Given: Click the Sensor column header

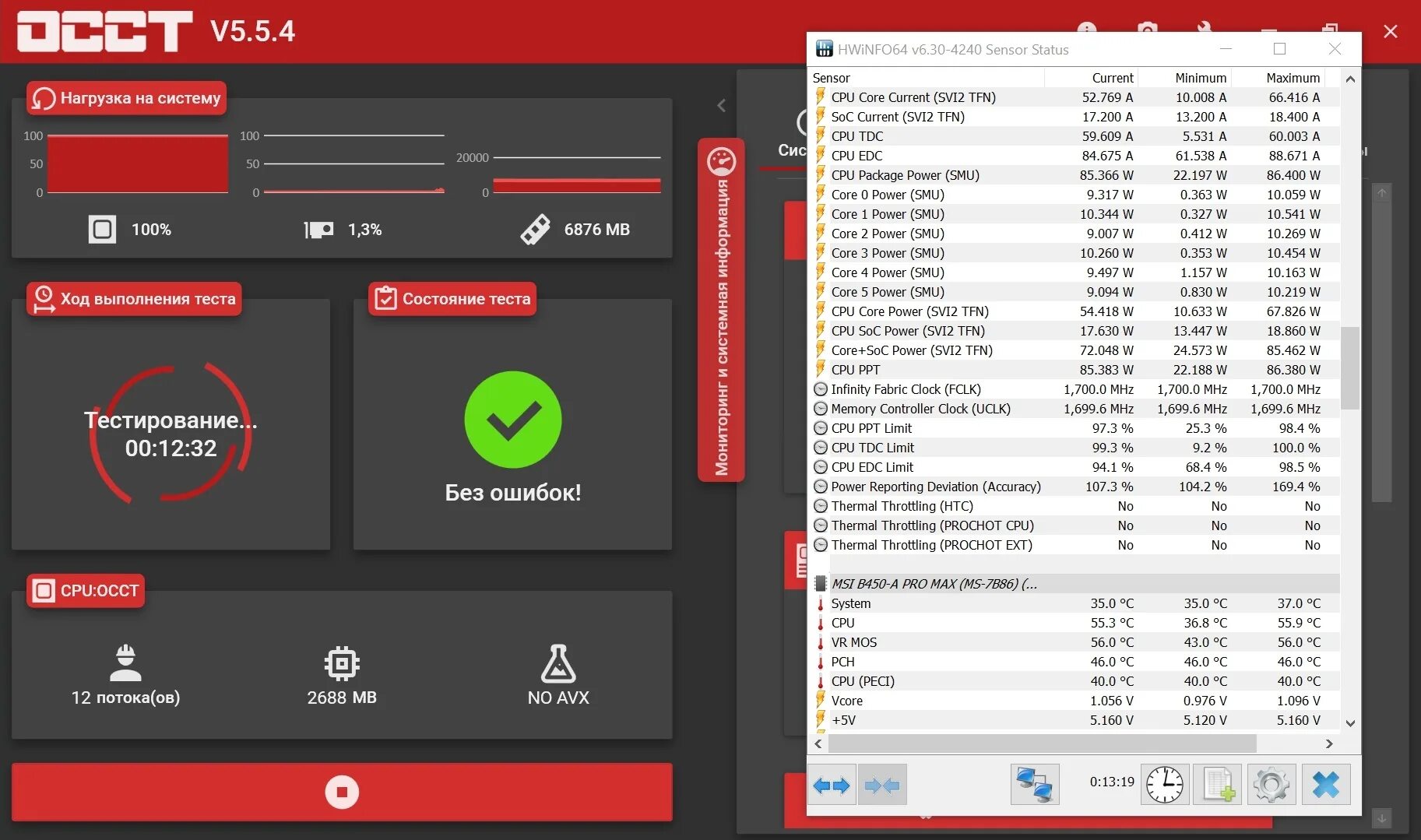Looking at the screenshot, I should [x=927, y=78].
